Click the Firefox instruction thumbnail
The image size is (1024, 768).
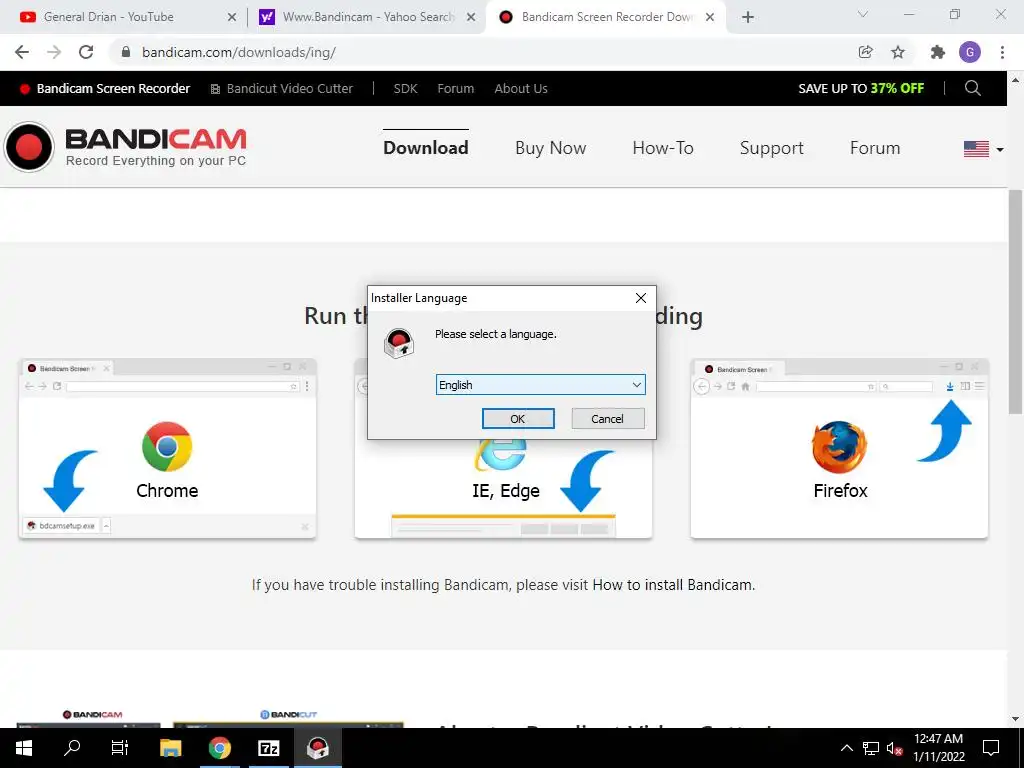pos(839,449)
